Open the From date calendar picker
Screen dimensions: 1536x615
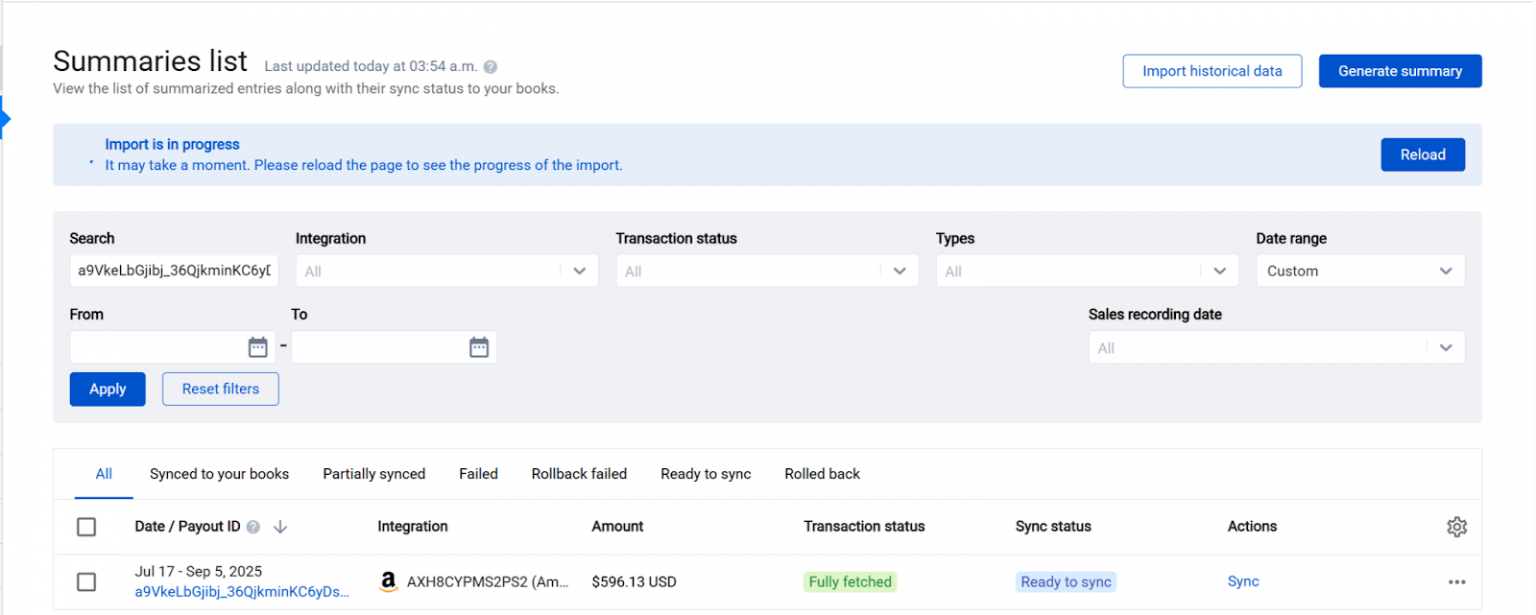click(x=257, y=346)
